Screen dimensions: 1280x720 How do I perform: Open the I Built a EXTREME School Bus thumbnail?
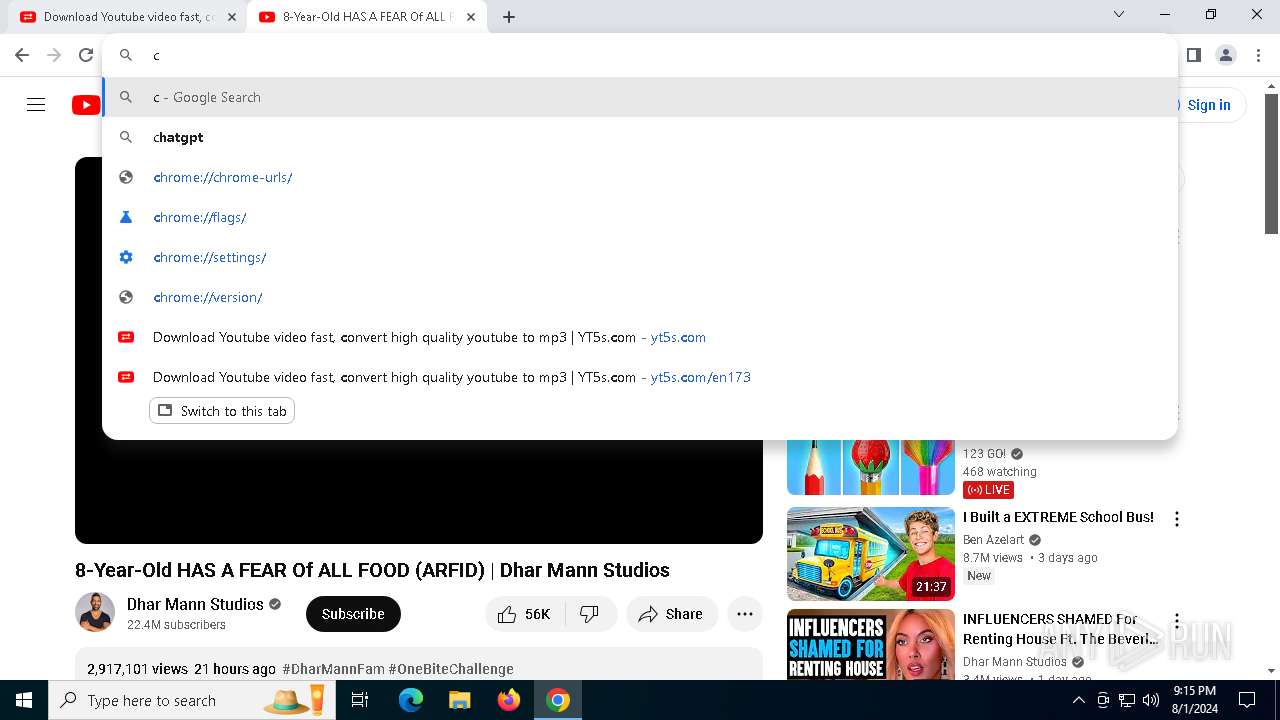click(x=871, y=554)
